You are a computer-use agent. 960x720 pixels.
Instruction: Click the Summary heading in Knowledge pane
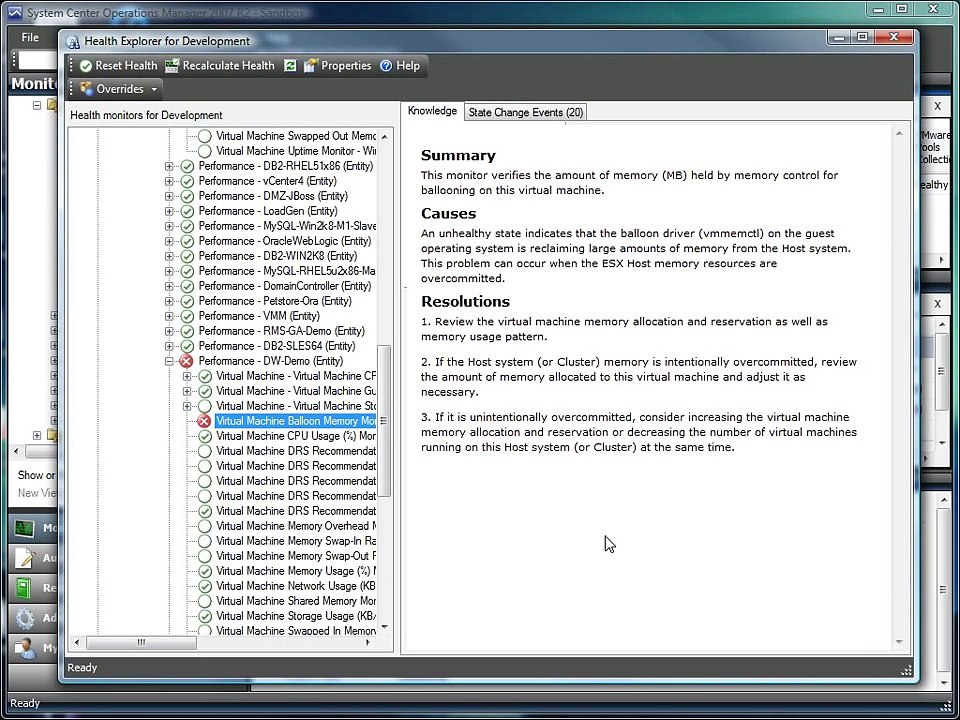tap(459, 156)
